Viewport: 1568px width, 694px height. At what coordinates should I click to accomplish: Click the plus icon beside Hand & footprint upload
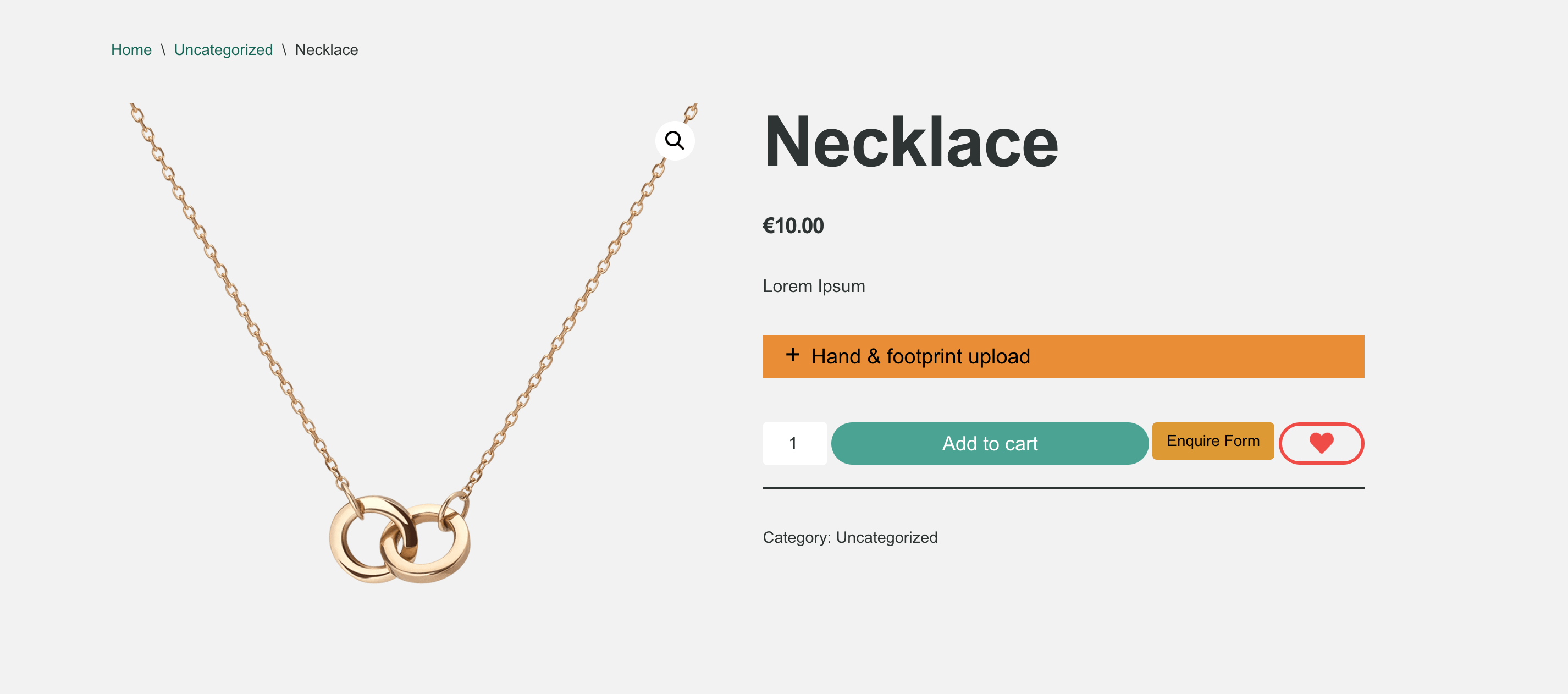tap(792, 355)
